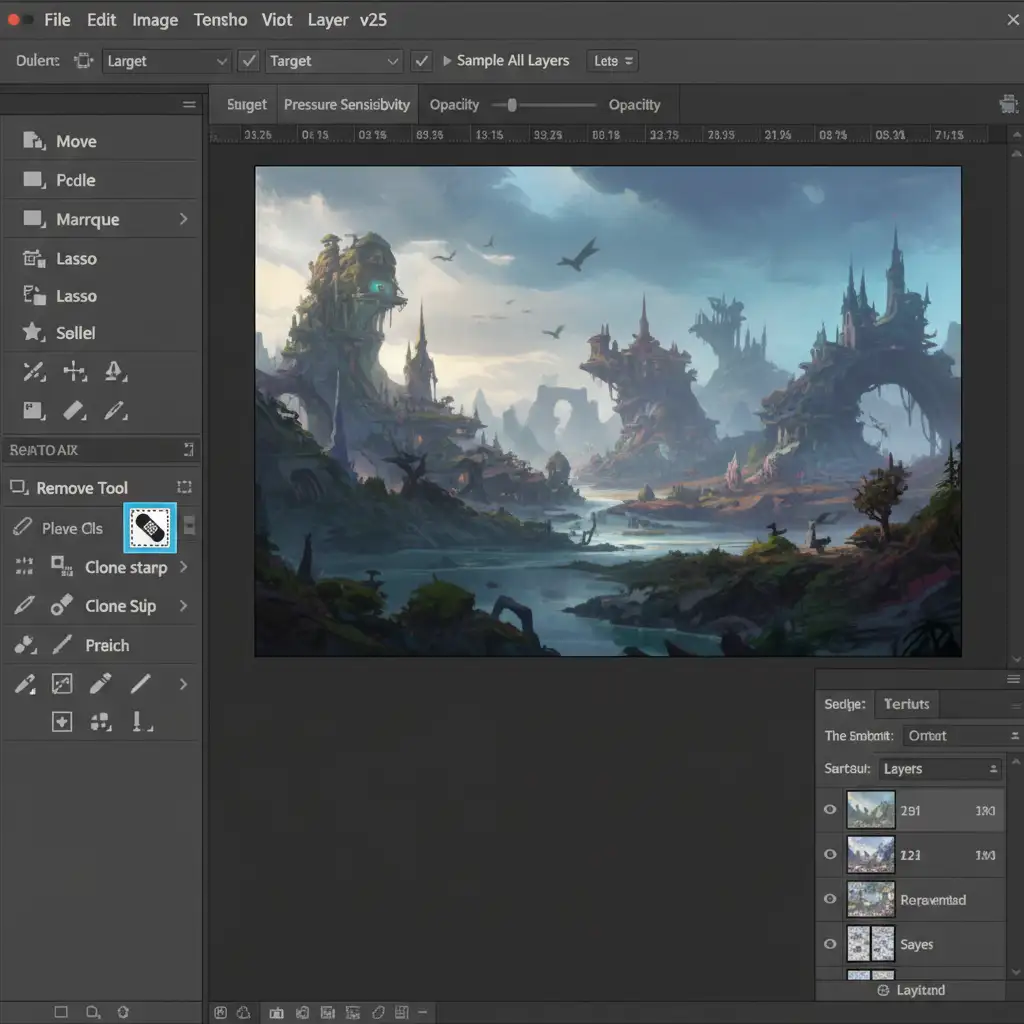Open the Larget dropdown
This screenshot has height=1024, width=1024.
pos(166,61)
